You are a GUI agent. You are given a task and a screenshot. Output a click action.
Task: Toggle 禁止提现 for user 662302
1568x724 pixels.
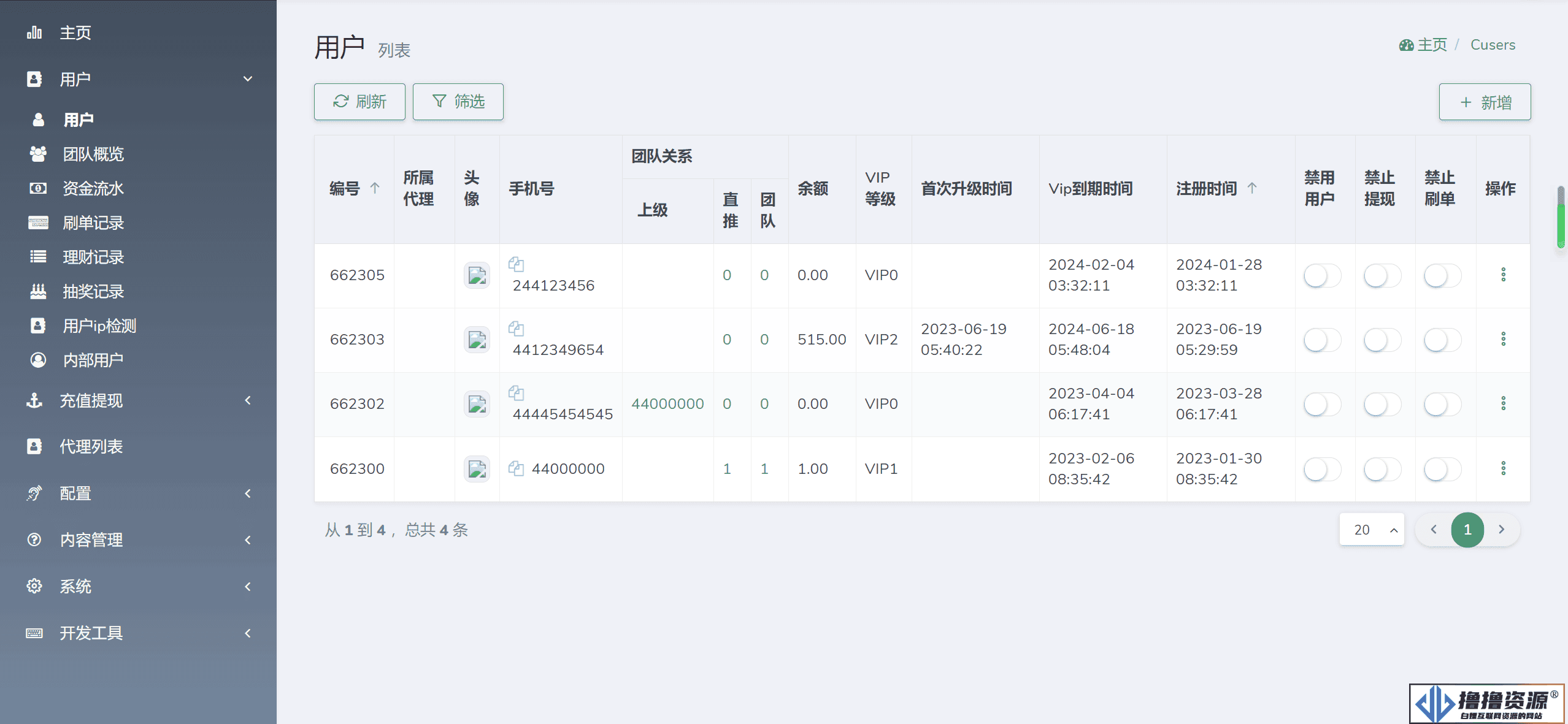[x=1382, y=405]
